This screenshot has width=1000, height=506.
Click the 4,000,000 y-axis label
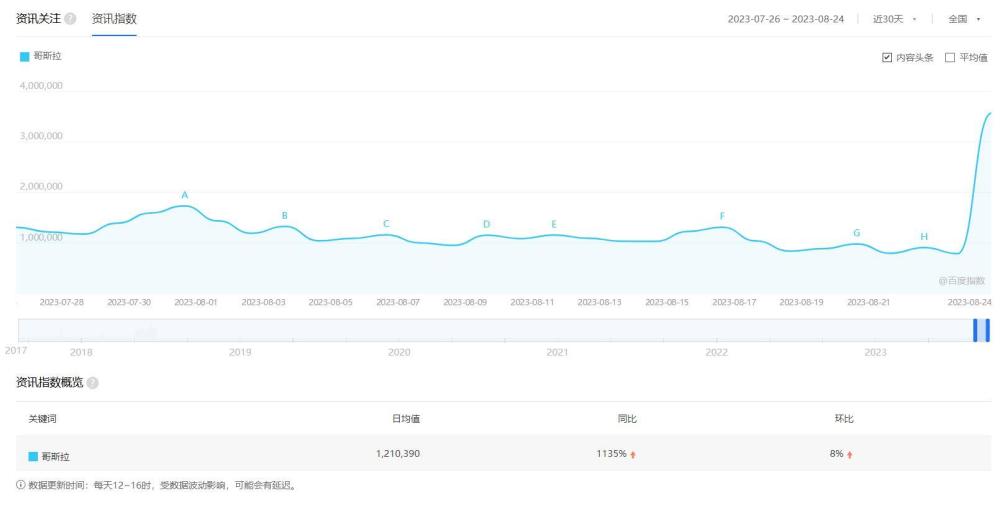[41, 86]
